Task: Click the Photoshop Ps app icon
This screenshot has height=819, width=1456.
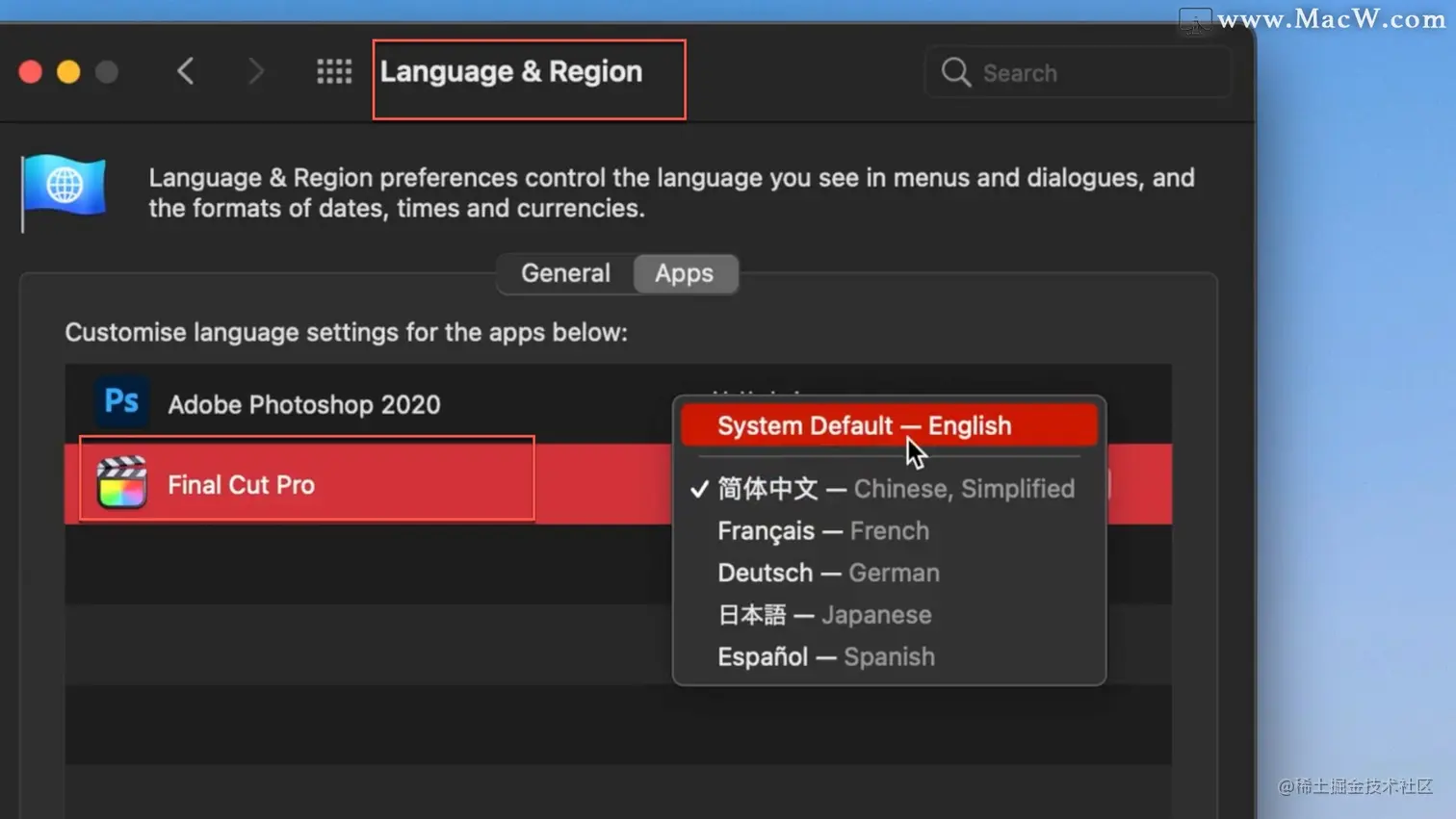Action: coord(121,401)
